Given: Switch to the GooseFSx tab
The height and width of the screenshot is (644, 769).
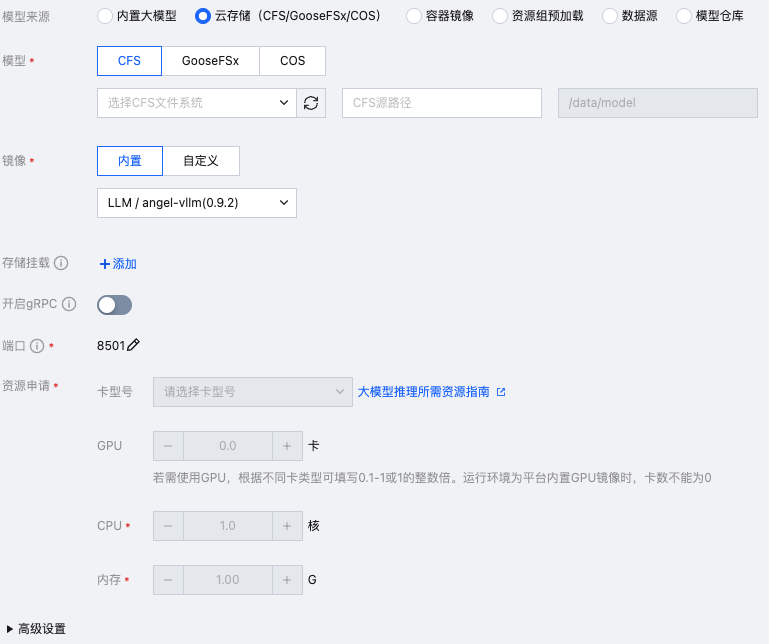Looking at the screenshot, I should coord(210,61).
